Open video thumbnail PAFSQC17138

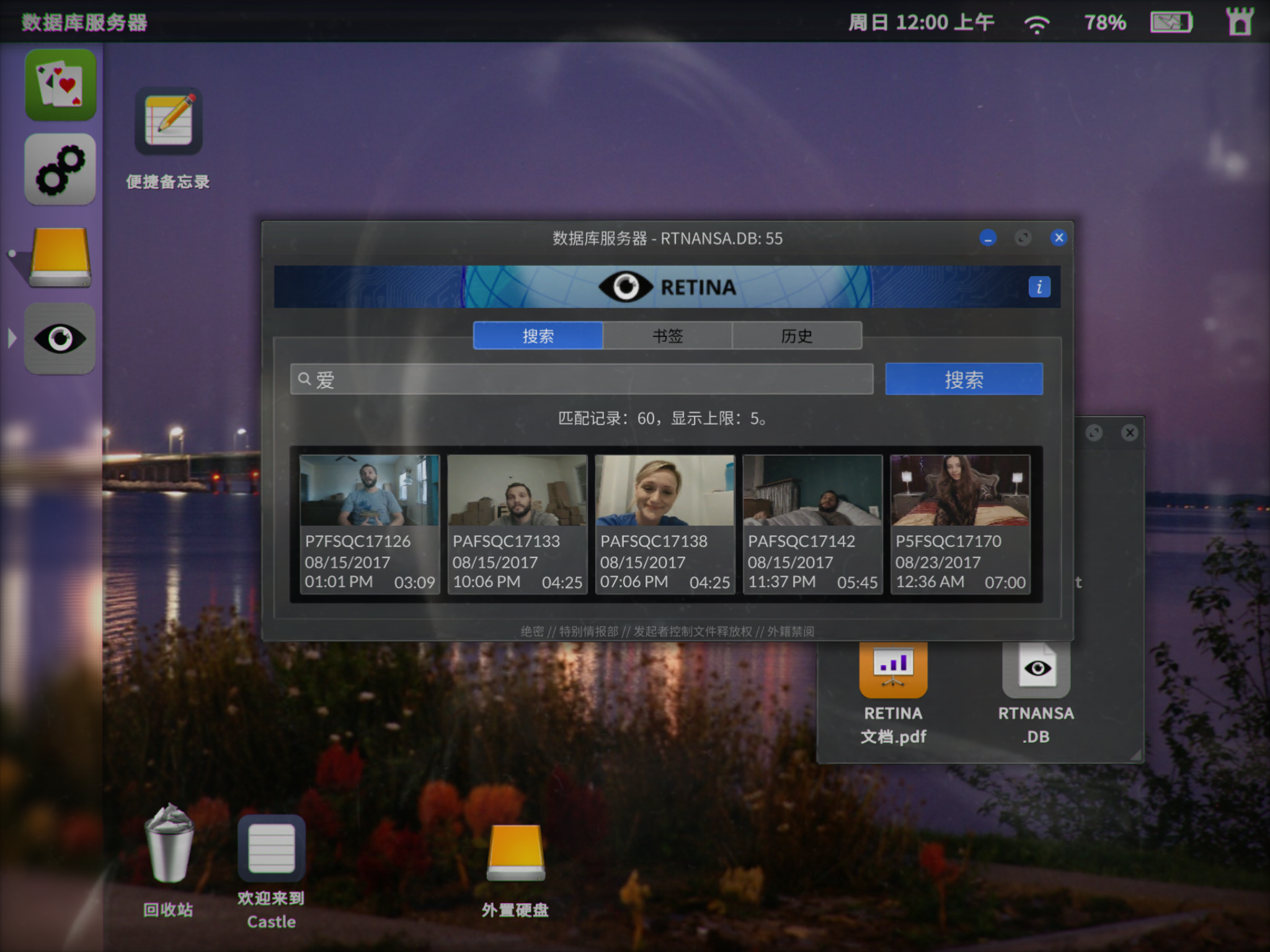click(x=665, y=524)
